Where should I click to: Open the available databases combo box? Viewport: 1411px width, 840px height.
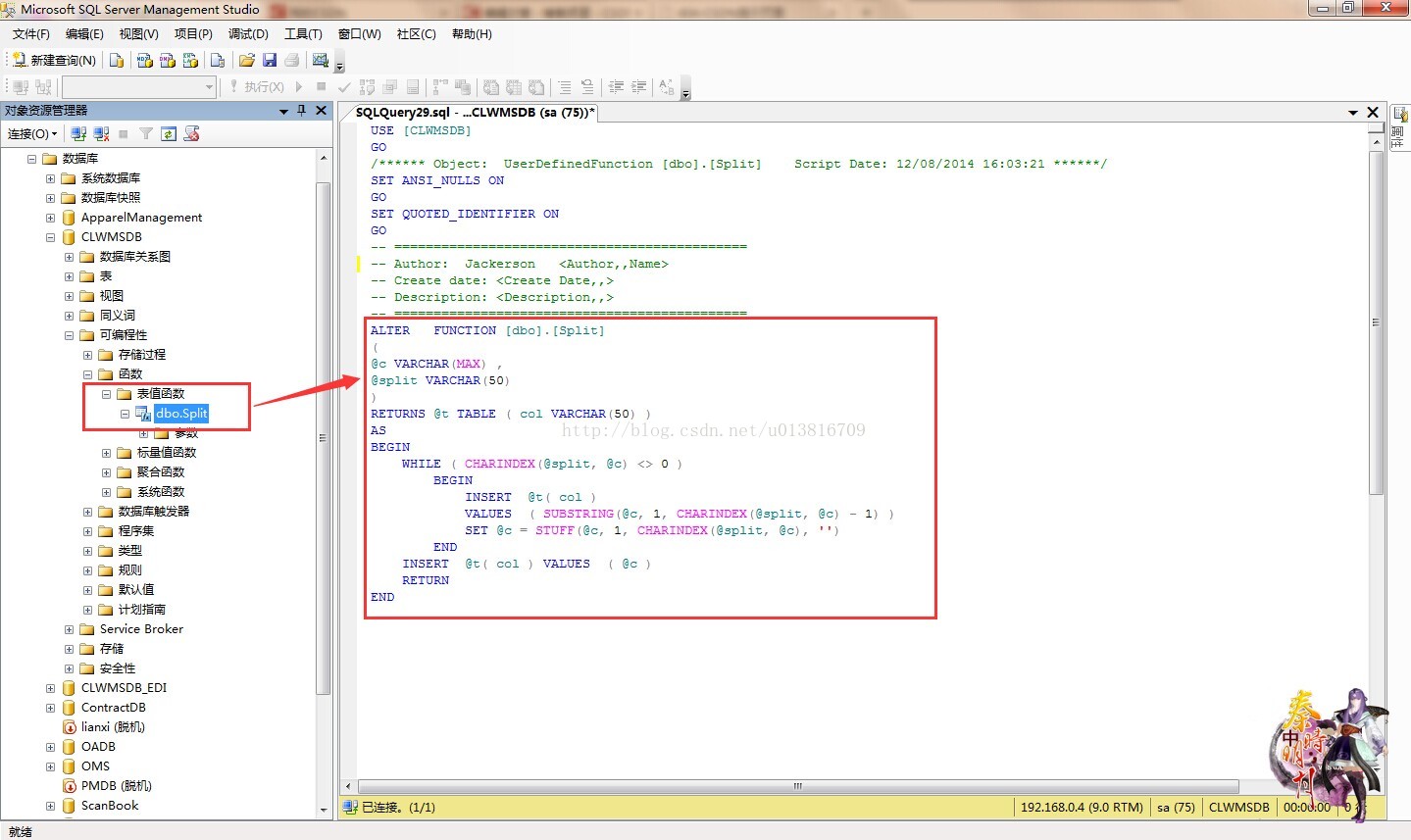[x=139, y=87]
